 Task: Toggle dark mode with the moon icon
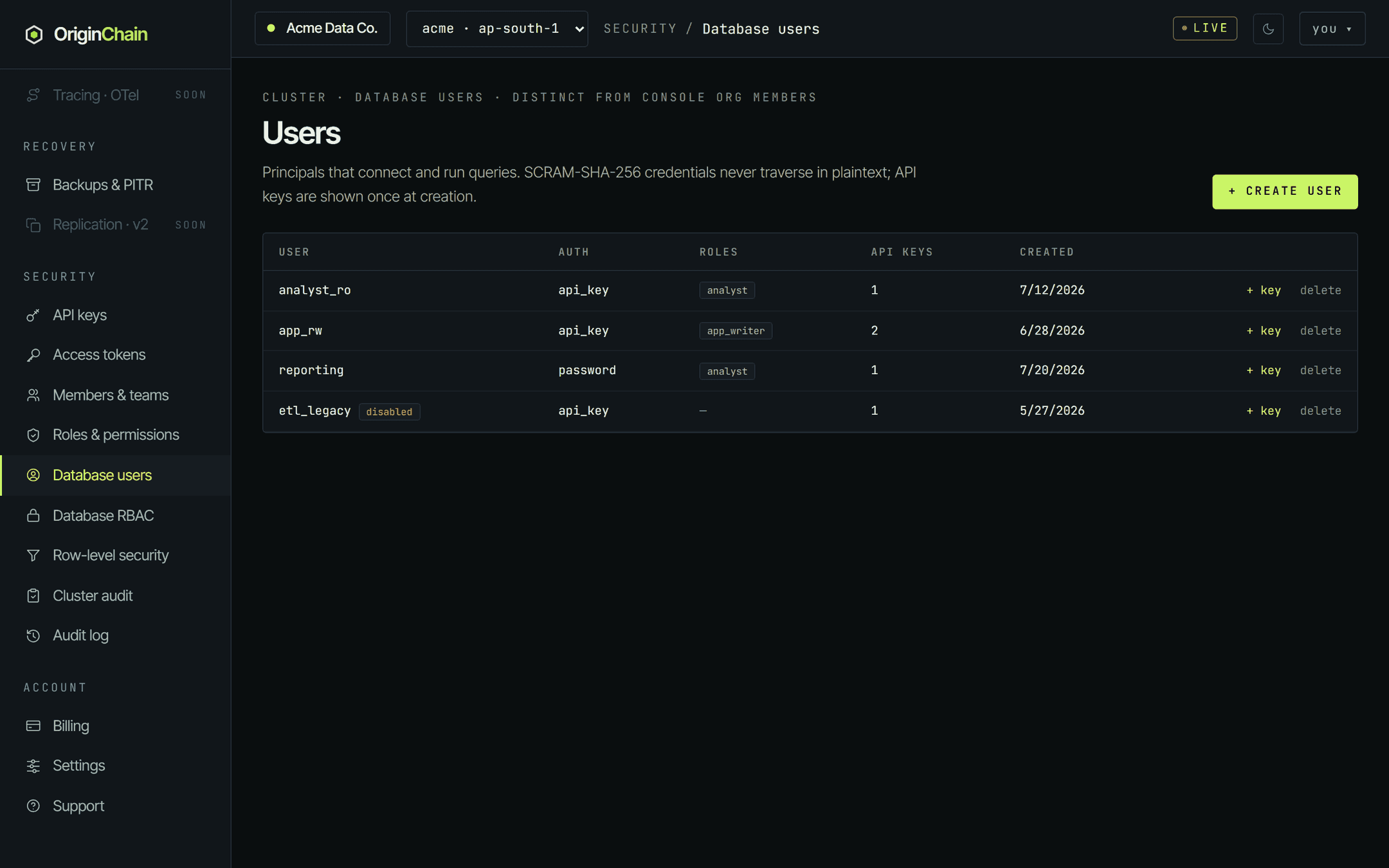click(1268, 29)
